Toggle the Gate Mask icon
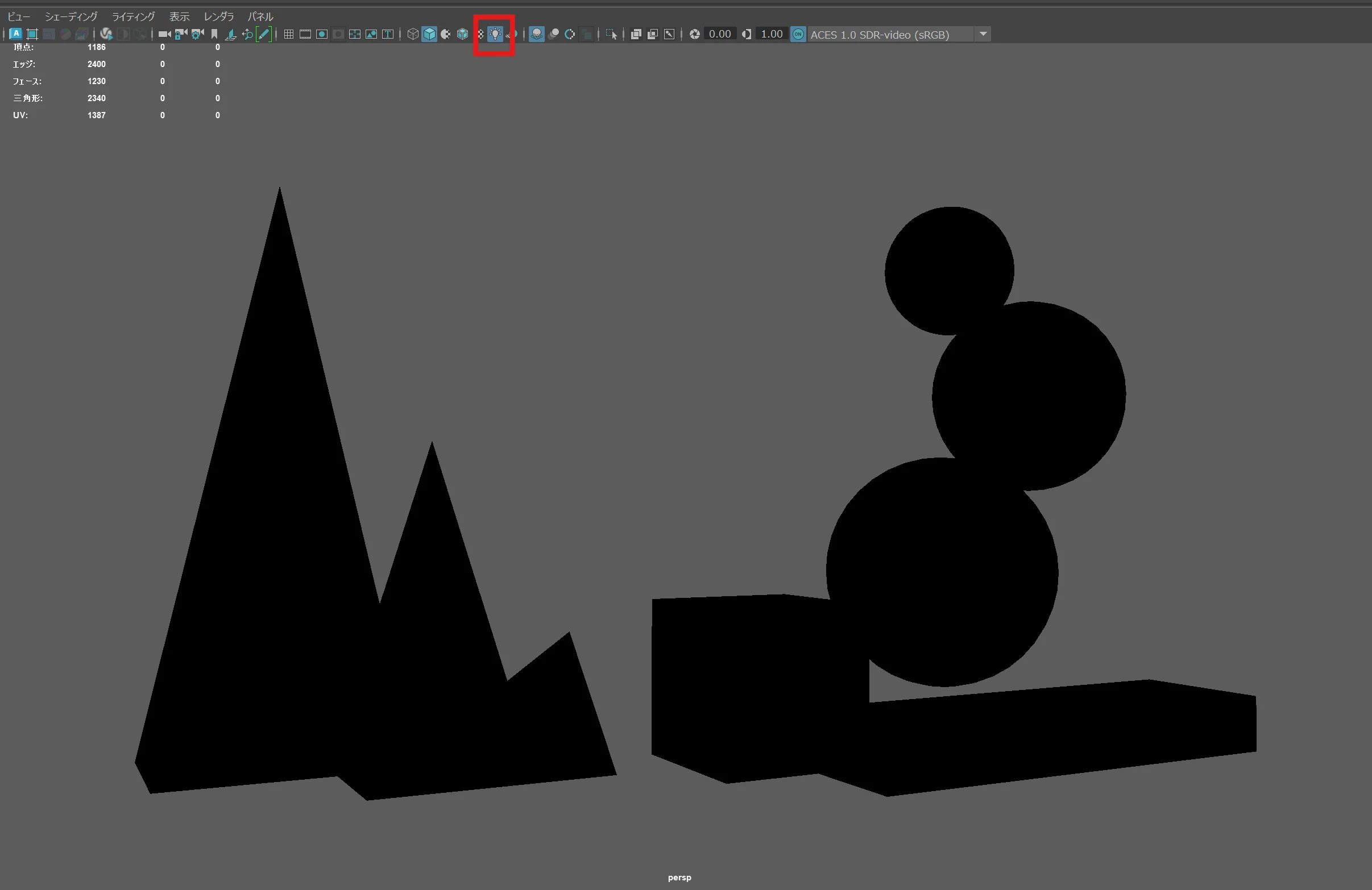This screenshot has height=890, width=1372. pyautogui.click(x=338, y=34)
